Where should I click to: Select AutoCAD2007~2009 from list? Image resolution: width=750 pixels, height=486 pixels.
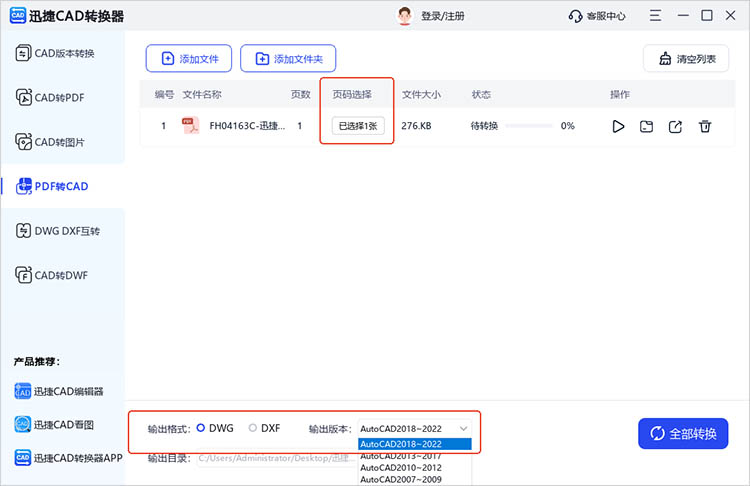pos(415,479)
